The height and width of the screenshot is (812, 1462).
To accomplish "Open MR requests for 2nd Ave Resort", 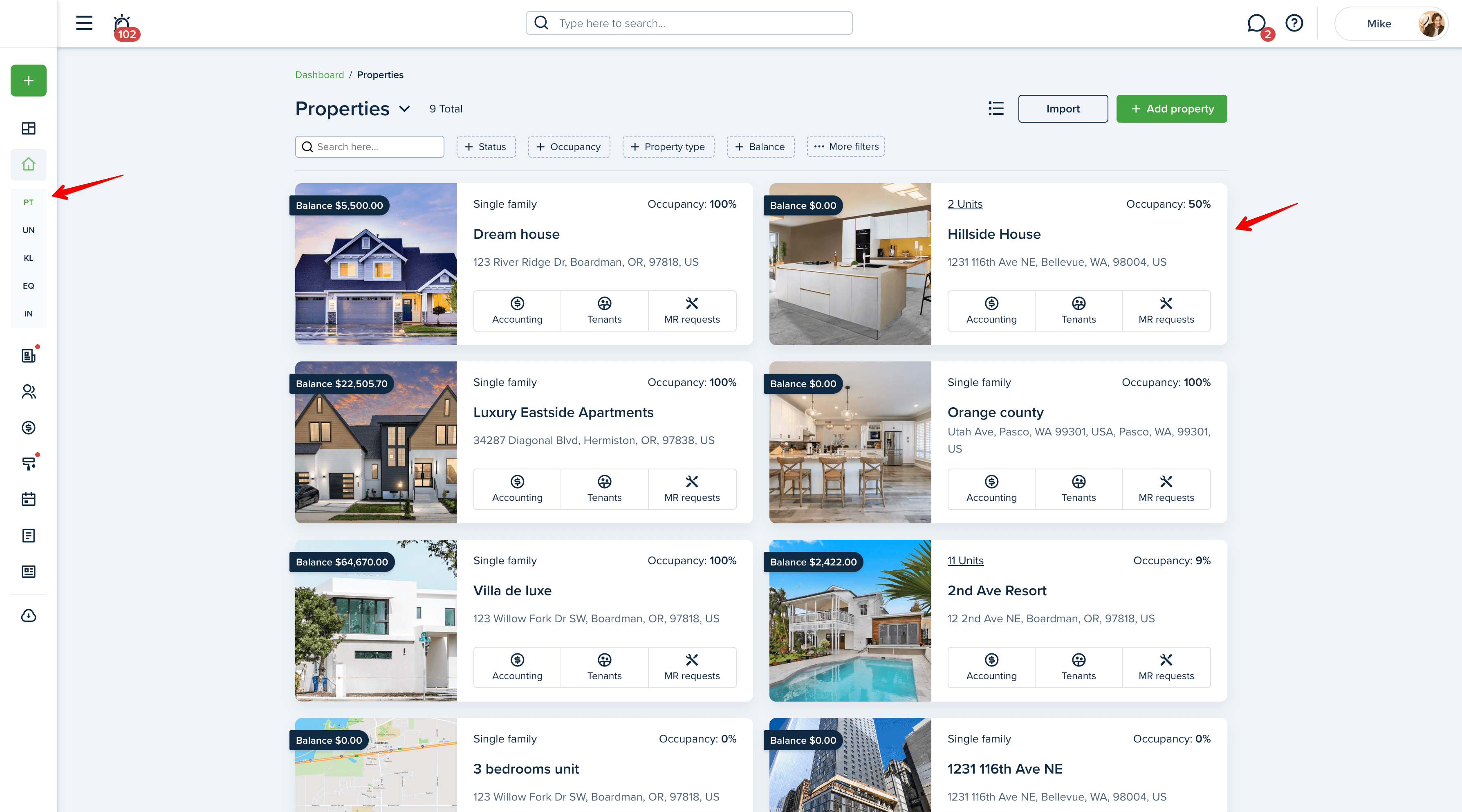I will pos(1166,667).
